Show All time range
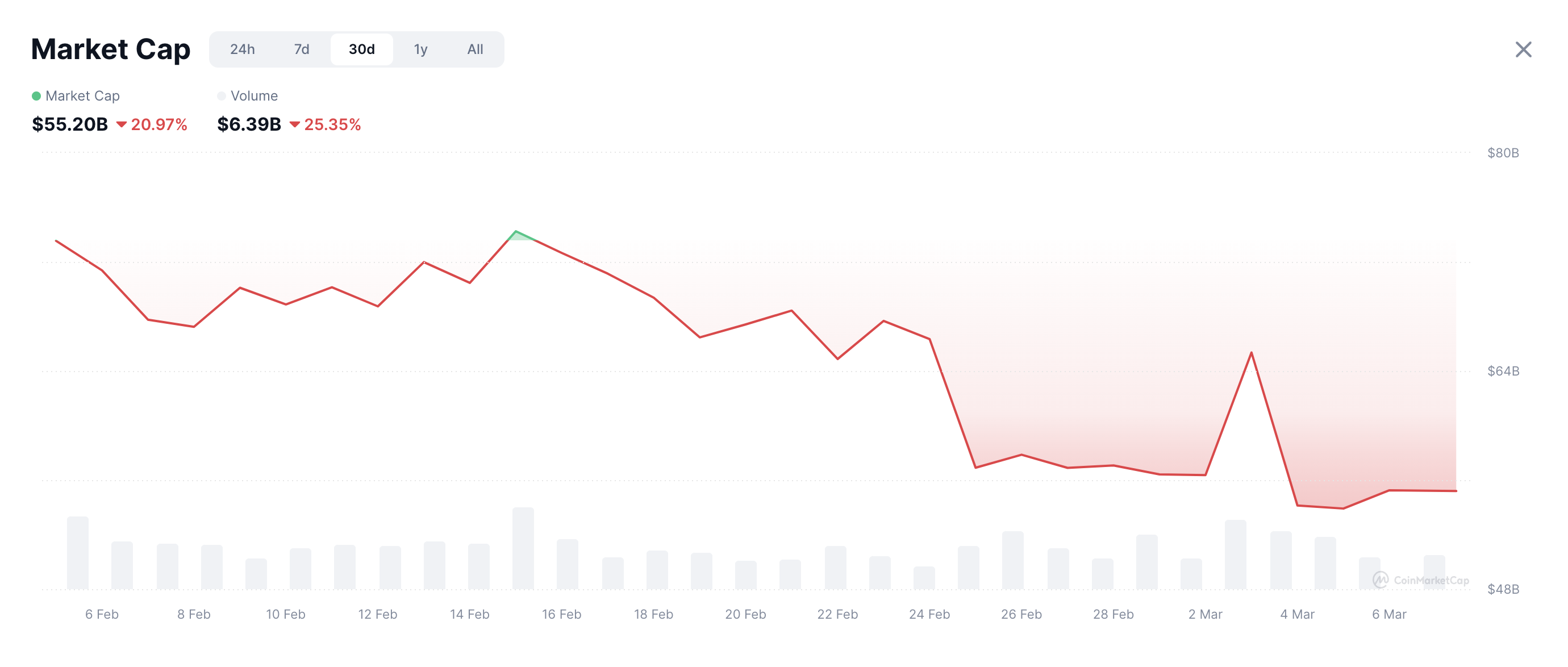 click(475, 49)
